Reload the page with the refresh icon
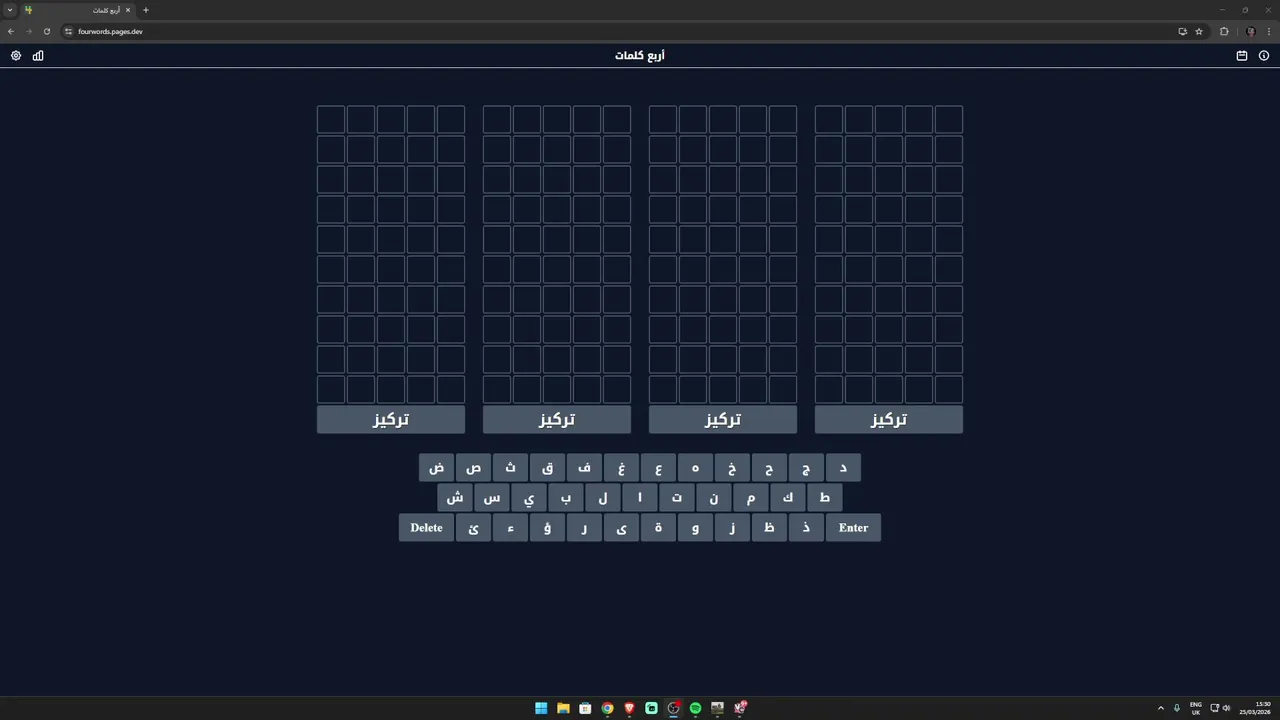Screen dimensions: 1280x720 [46, 31]
